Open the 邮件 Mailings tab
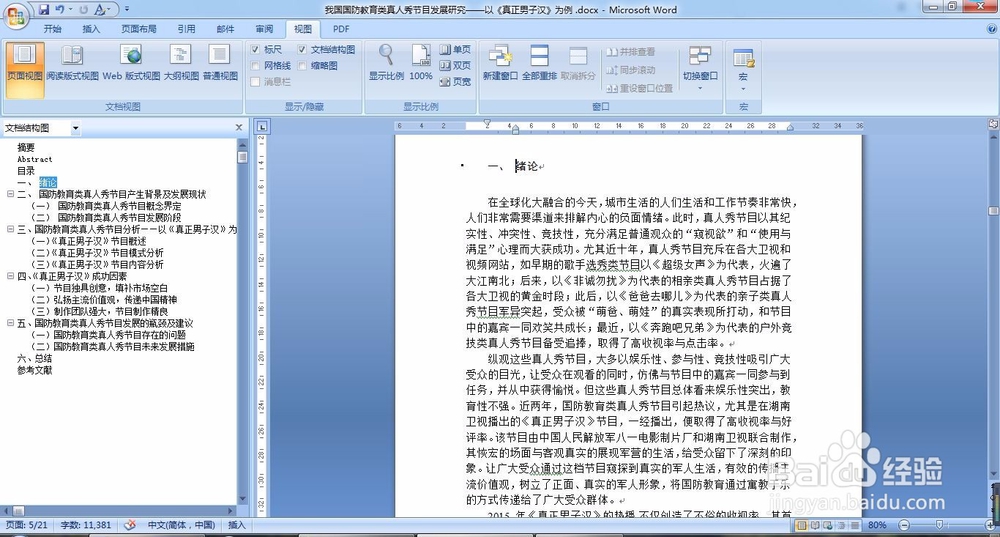This screenshot has width=1000, height=537. tap(225, 29)
